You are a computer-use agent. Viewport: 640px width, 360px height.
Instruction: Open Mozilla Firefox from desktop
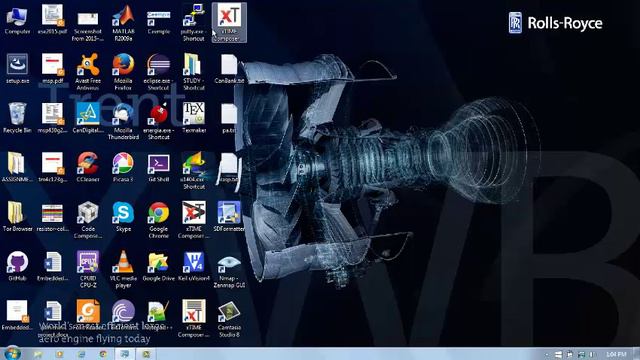[x=123, y=72]
